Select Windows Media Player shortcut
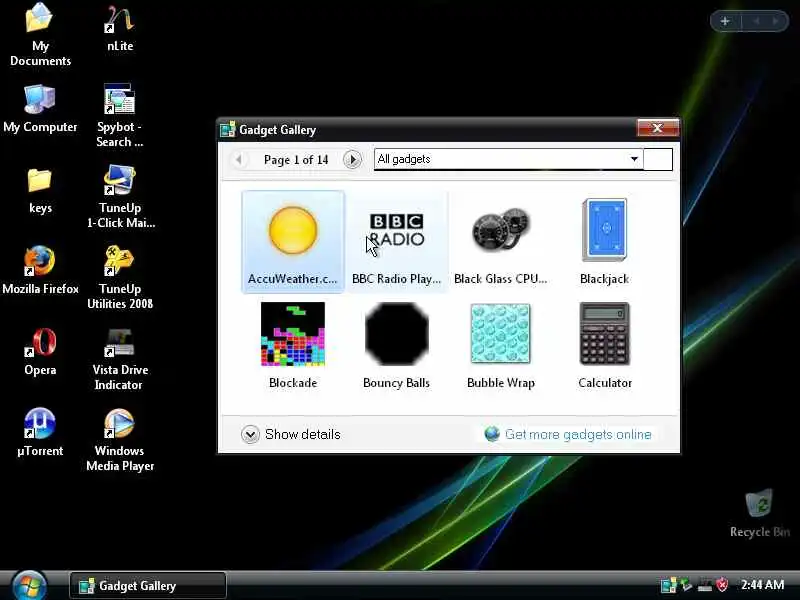Image resolution: width=800 pixels, height=600 pixels. pyautogui.click(x=120, y=440)
